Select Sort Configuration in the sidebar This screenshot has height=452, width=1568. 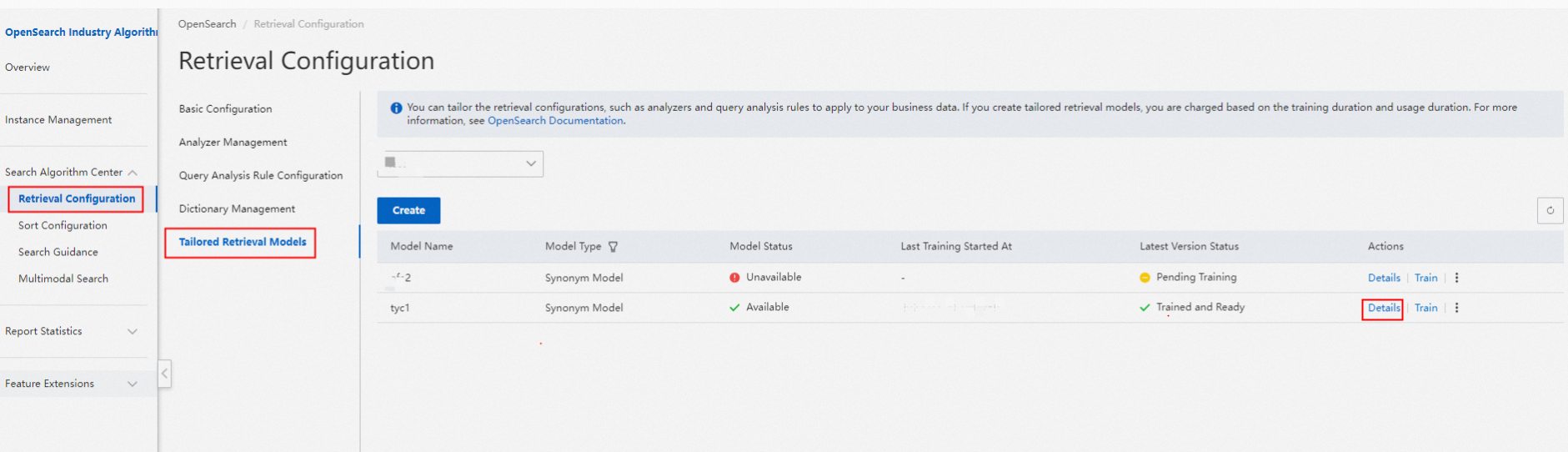[63, 226]
